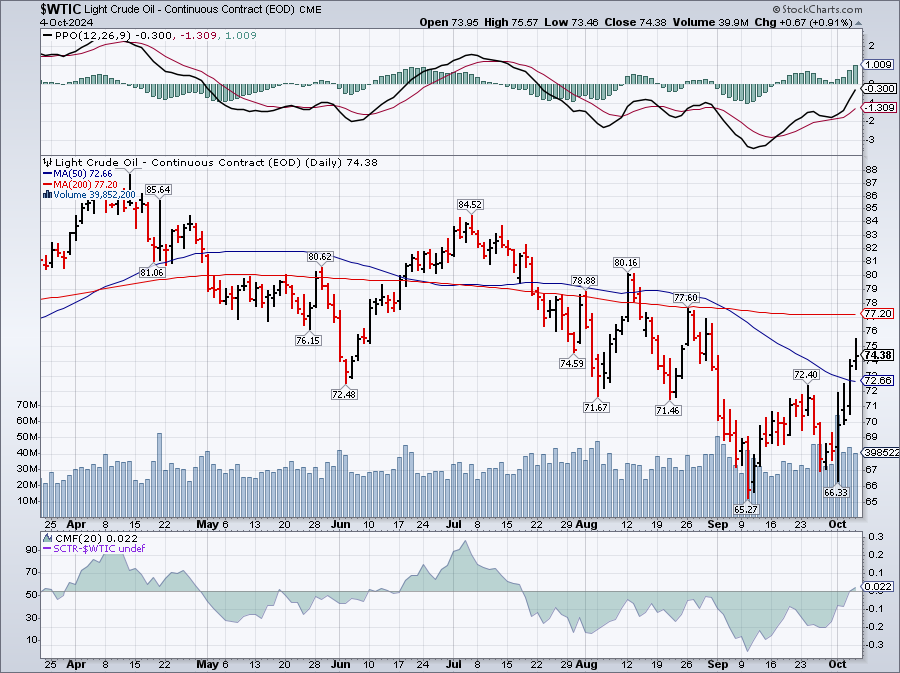
Task: Click the price bars icon before Light Crude Oil legend
Action: (45, 162)
